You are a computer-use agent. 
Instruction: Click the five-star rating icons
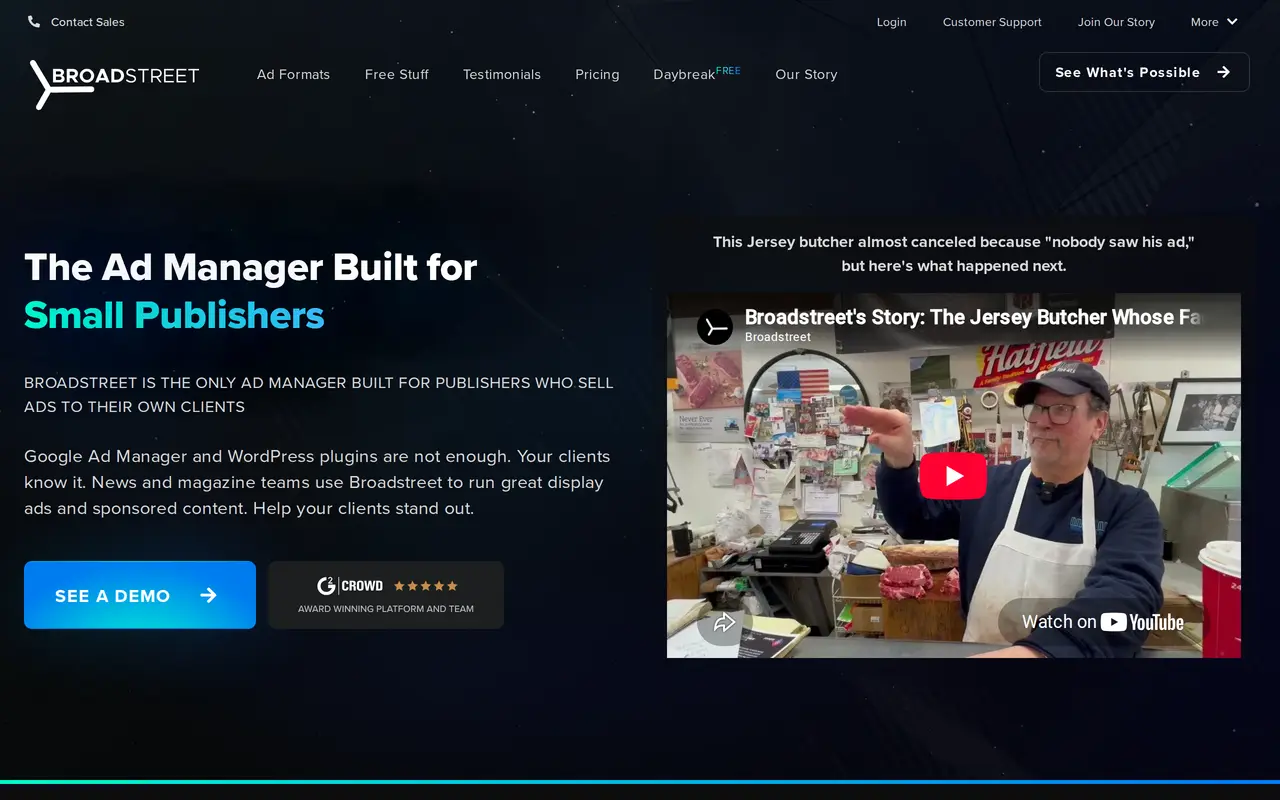(x=425, y=586)
